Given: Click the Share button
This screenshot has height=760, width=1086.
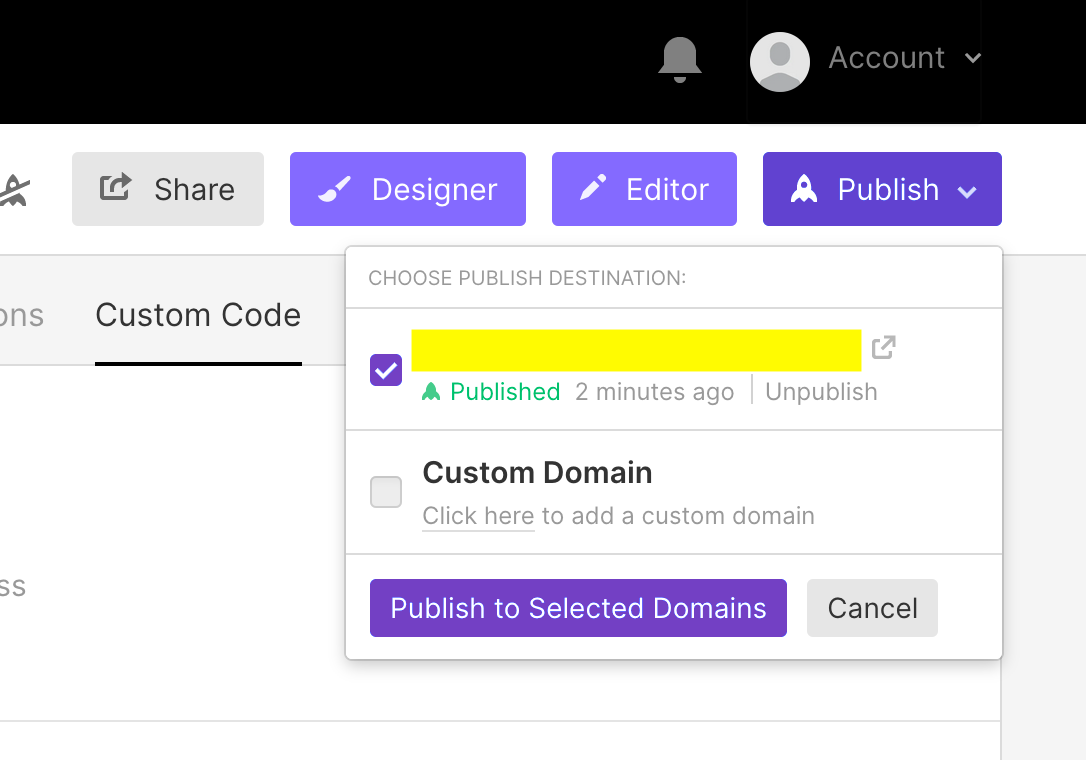Looking at the screenshot, I should click(x=168, y=189).
